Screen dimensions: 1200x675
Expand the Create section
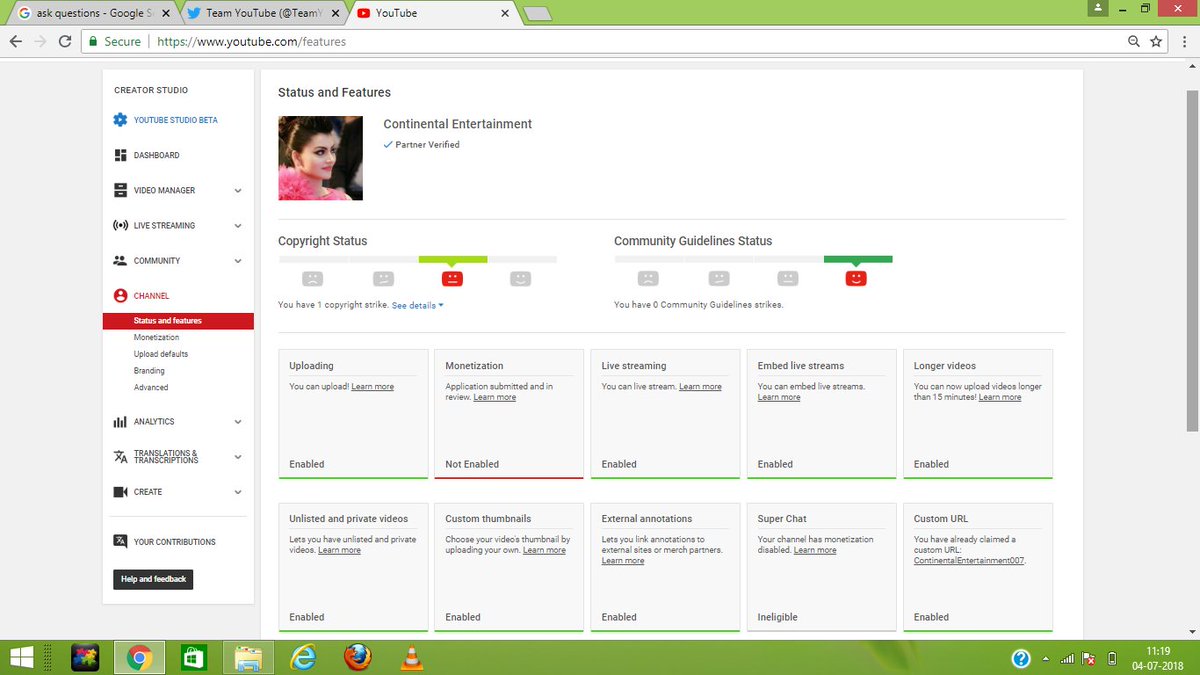(x=238, y=492)
